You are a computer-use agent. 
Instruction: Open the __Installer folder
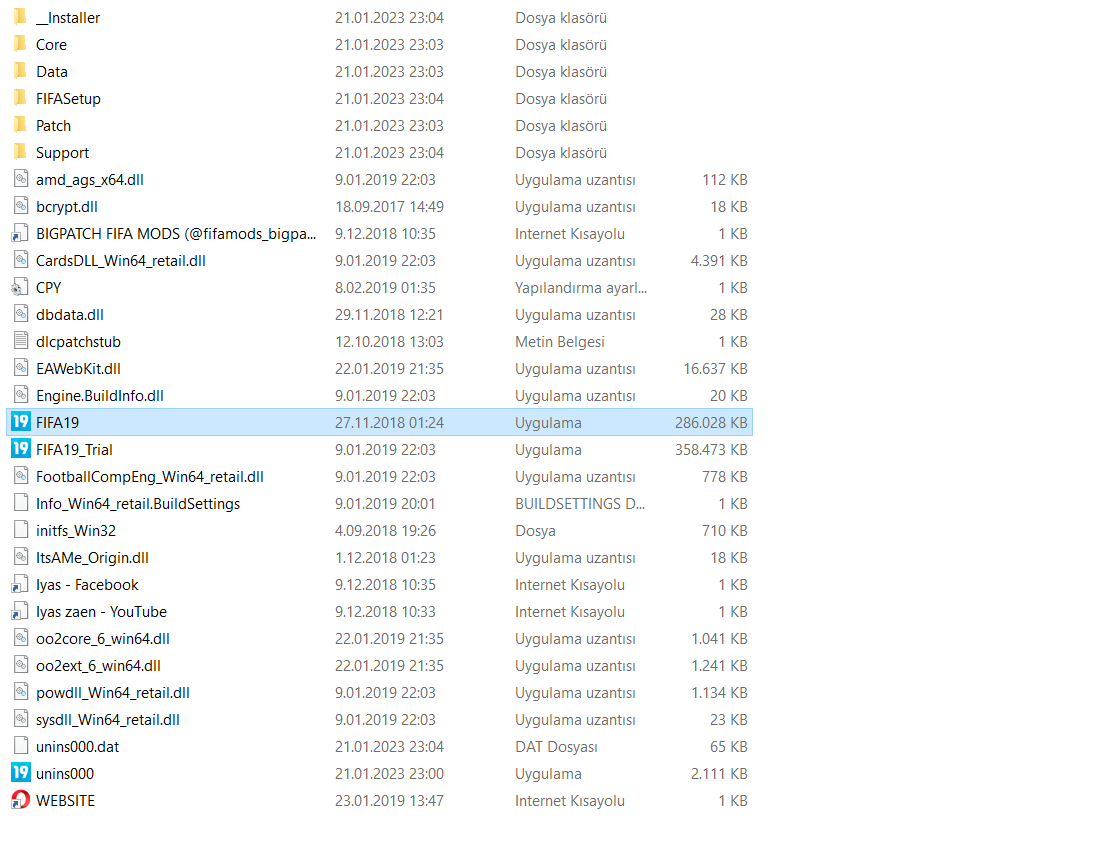pos(20,17)
